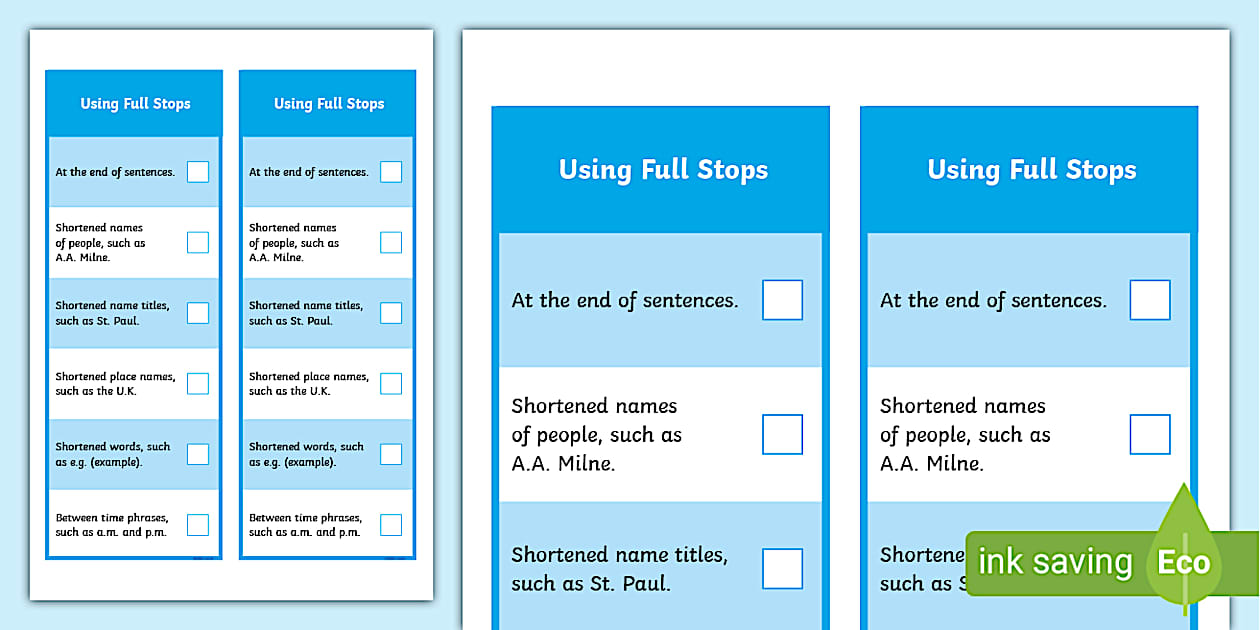Check the "St. Paul" box in small page's left column
The height and width of the screenshot is (630, 1260).
[198, 313]
